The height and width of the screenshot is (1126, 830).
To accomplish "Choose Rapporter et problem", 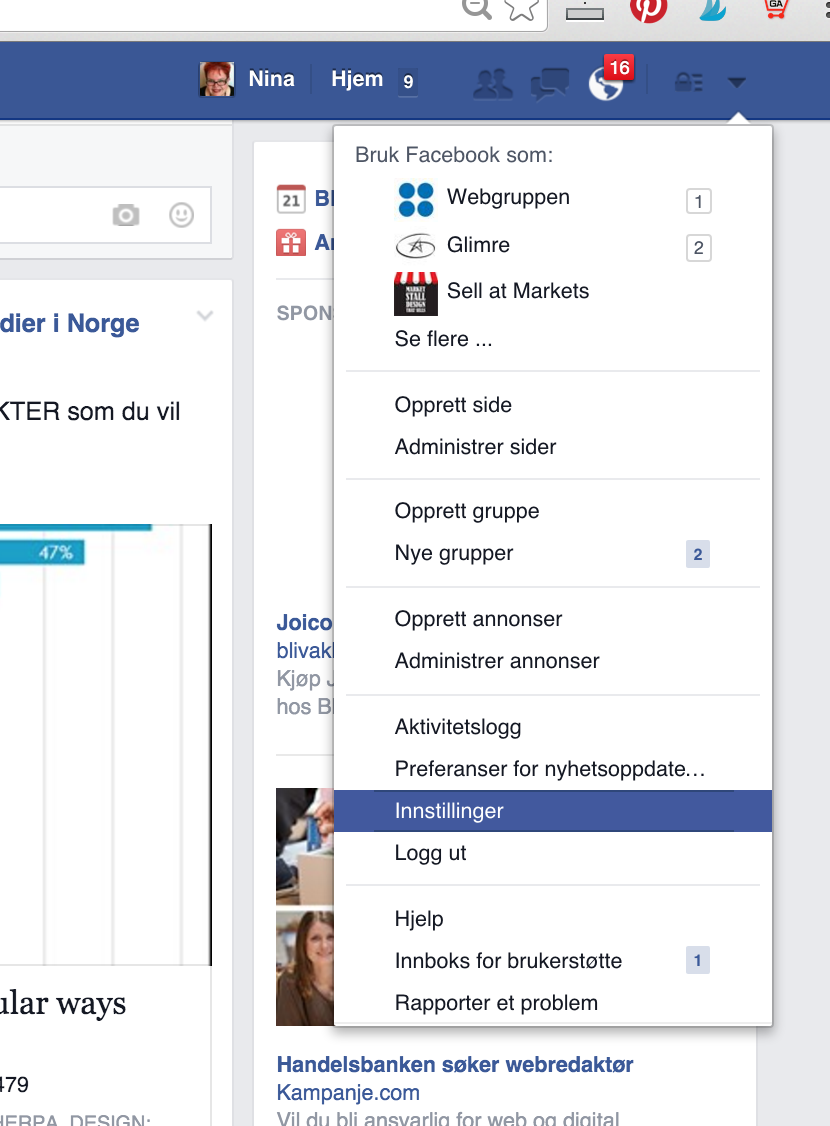I will pyautogui.click(x=496, y=1002).
